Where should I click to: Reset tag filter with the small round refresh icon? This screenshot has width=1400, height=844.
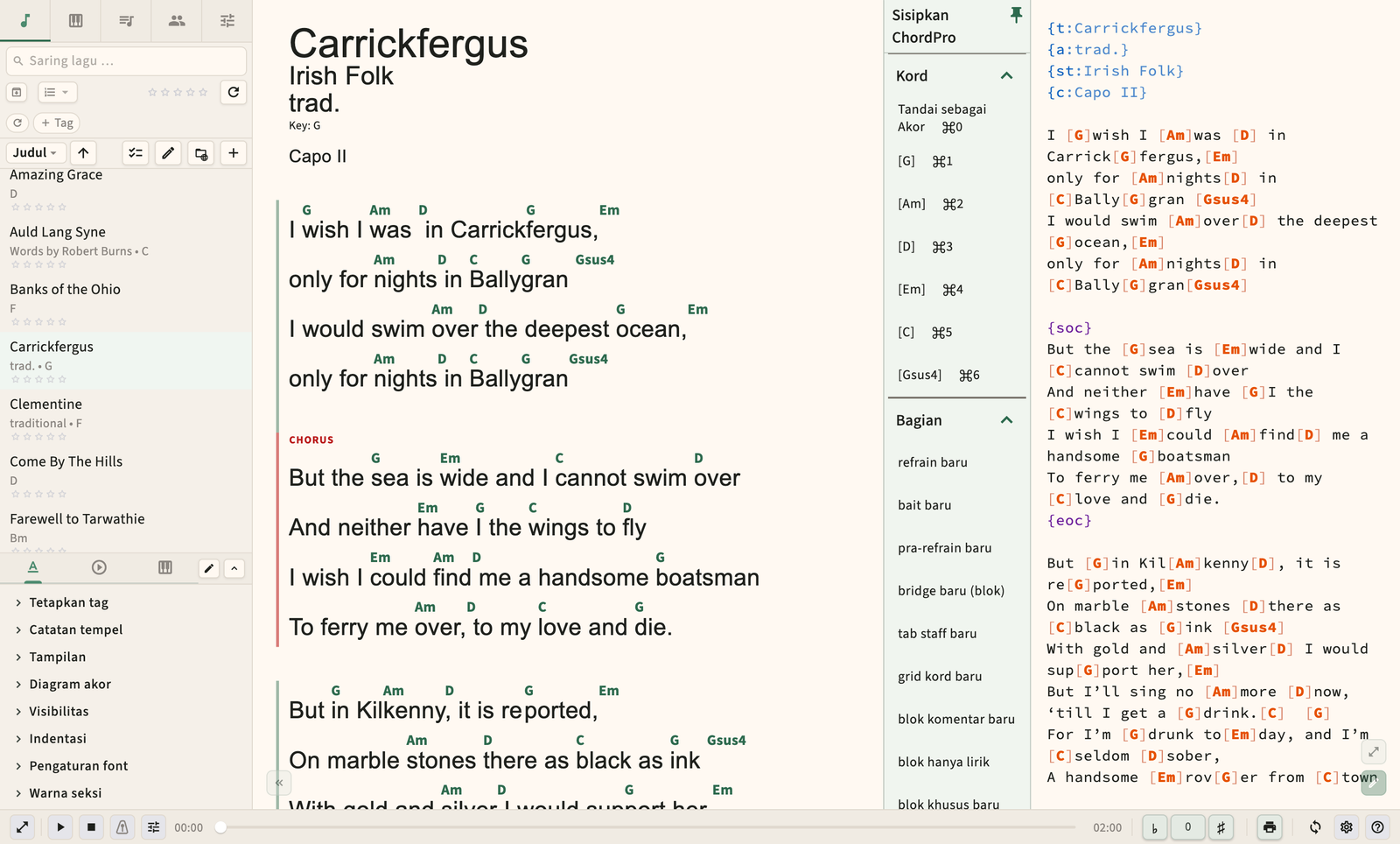[17, 123]
